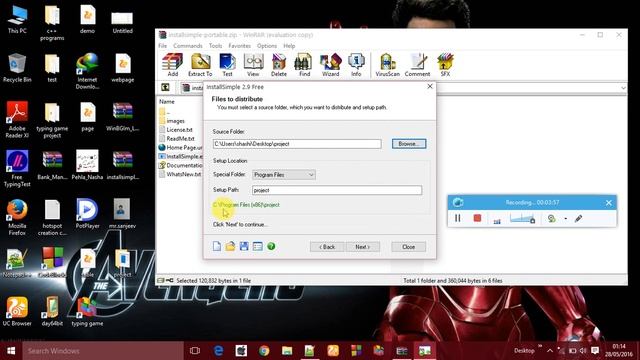Viewport: 640px width, 360px height.
Task: Stop the screen recording with red button
Action: [477, 218]
